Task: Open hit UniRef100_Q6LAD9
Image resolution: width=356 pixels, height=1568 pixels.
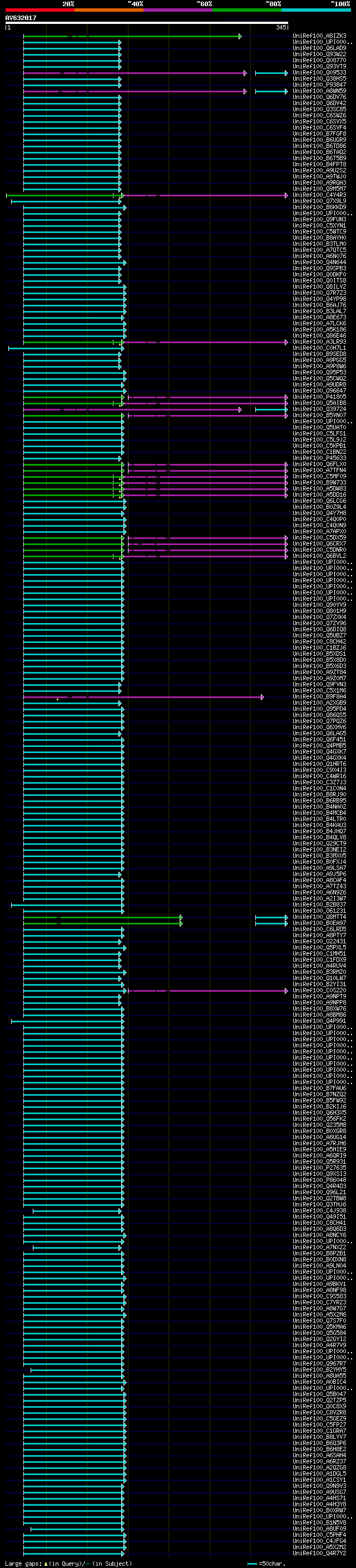Action: (319, 48)
